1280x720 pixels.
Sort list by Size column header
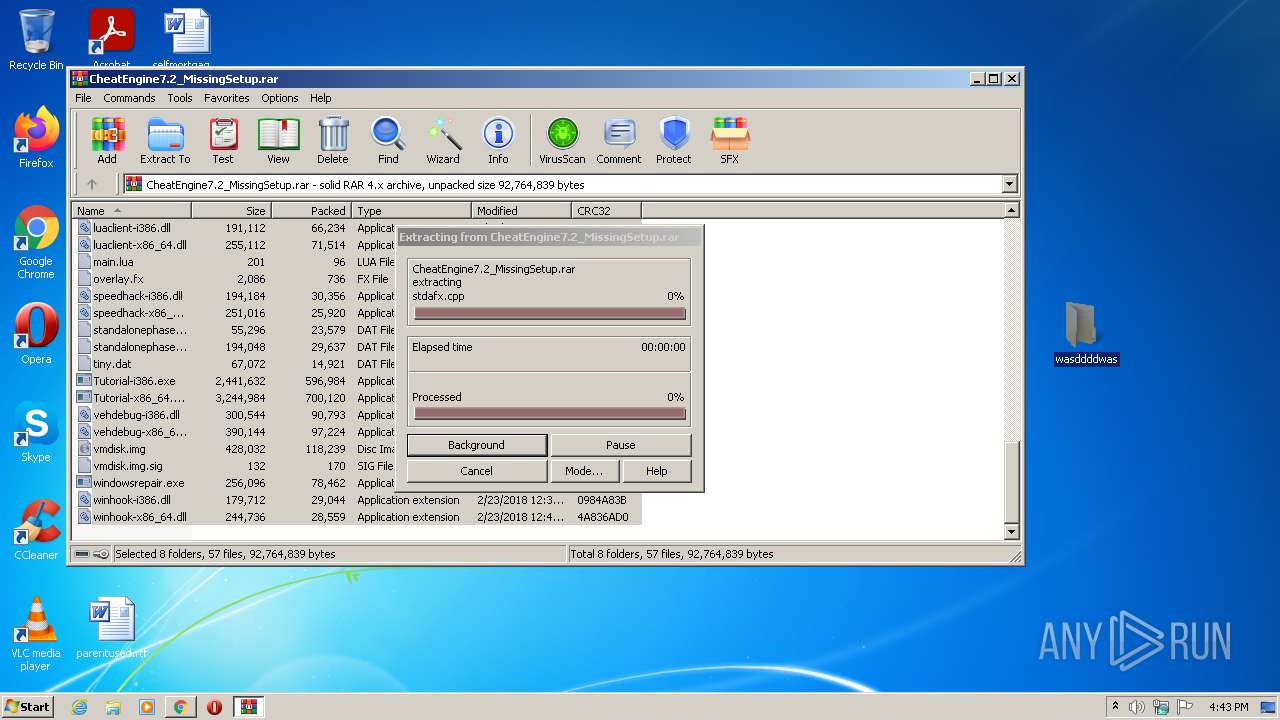tap(231, 211)
